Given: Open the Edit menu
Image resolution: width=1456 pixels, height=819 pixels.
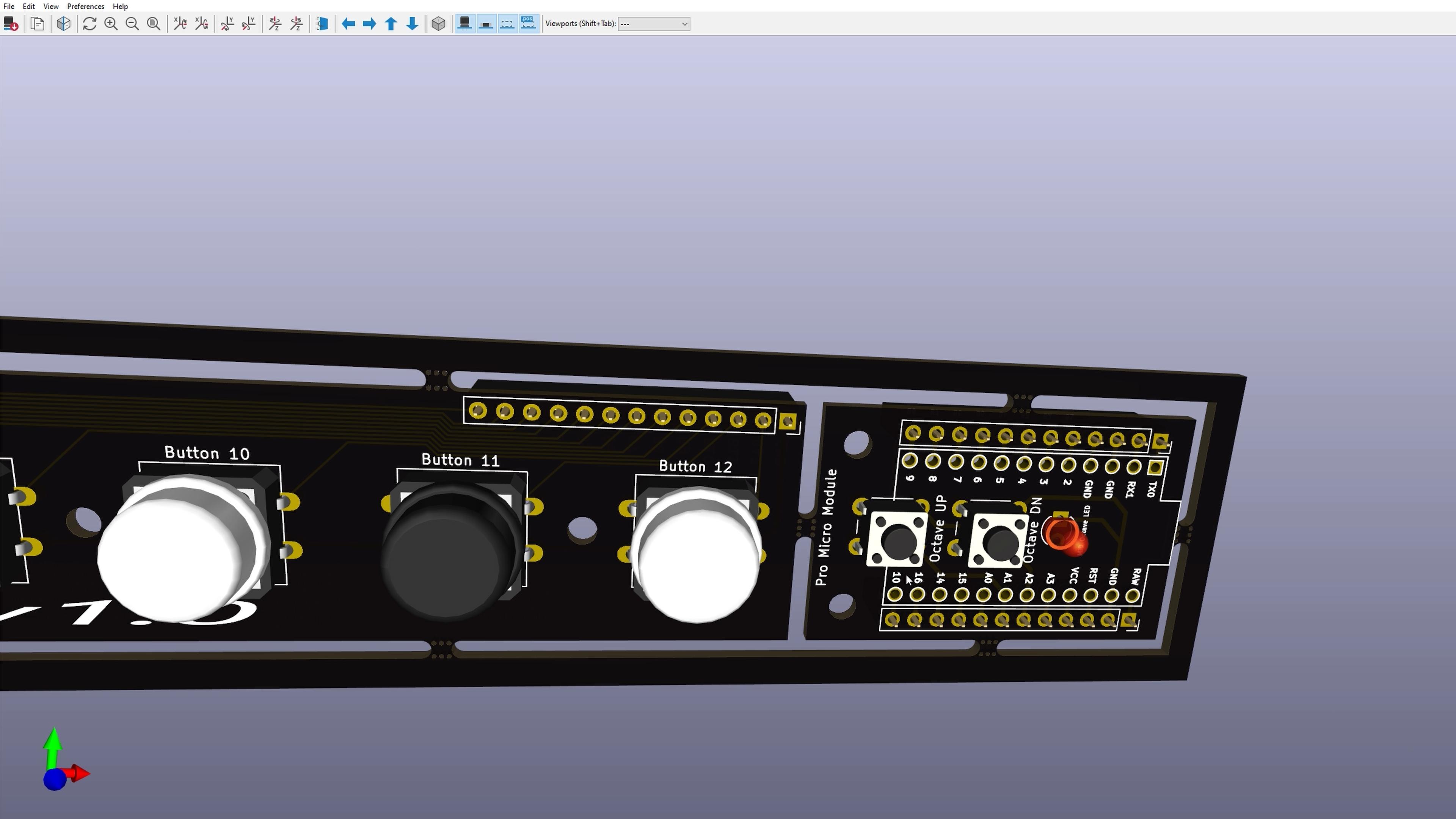Looking at the screenshot, I should pyautogui.click(x=29, y=6).
